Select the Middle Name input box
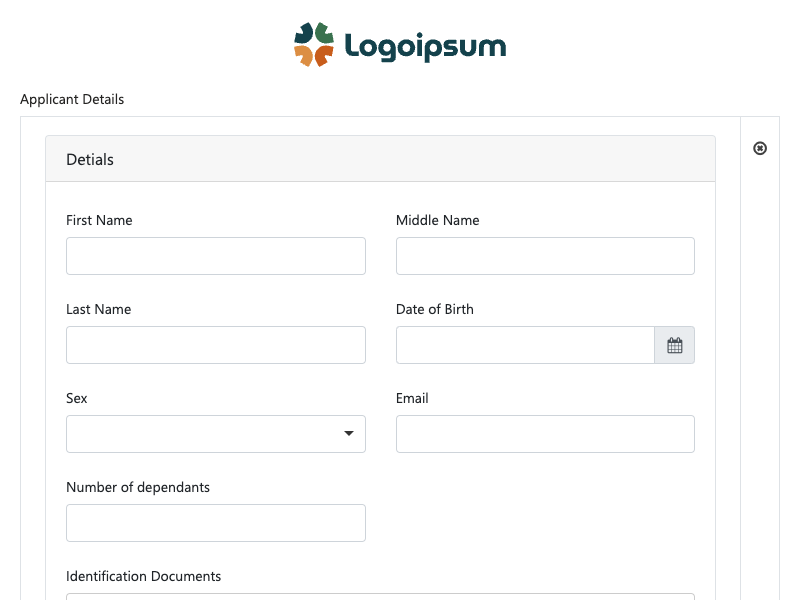800x600 pixels. click(x=545, y=256)
